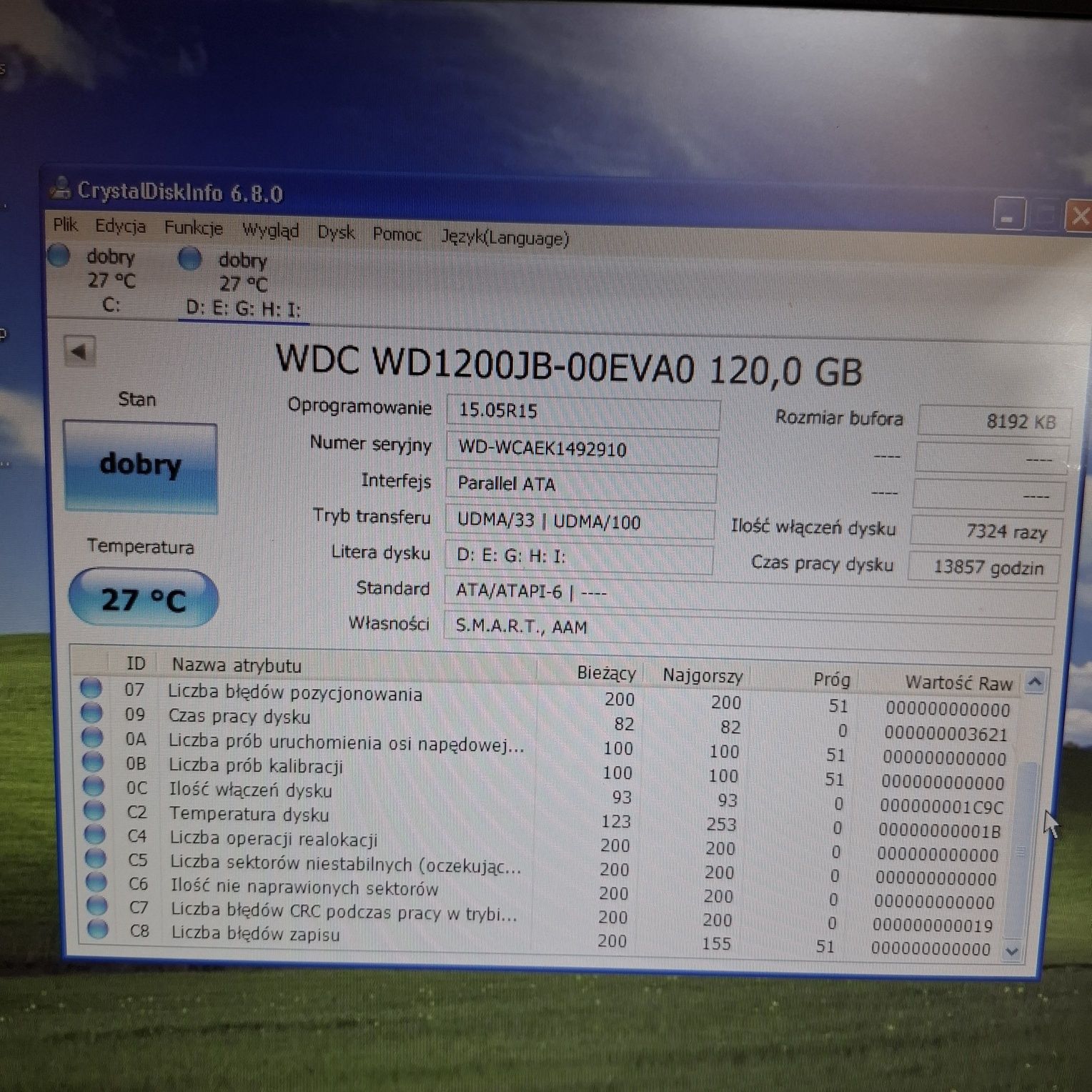Click the drive letter field D: E: G: H: I:

tap(579, 557)
